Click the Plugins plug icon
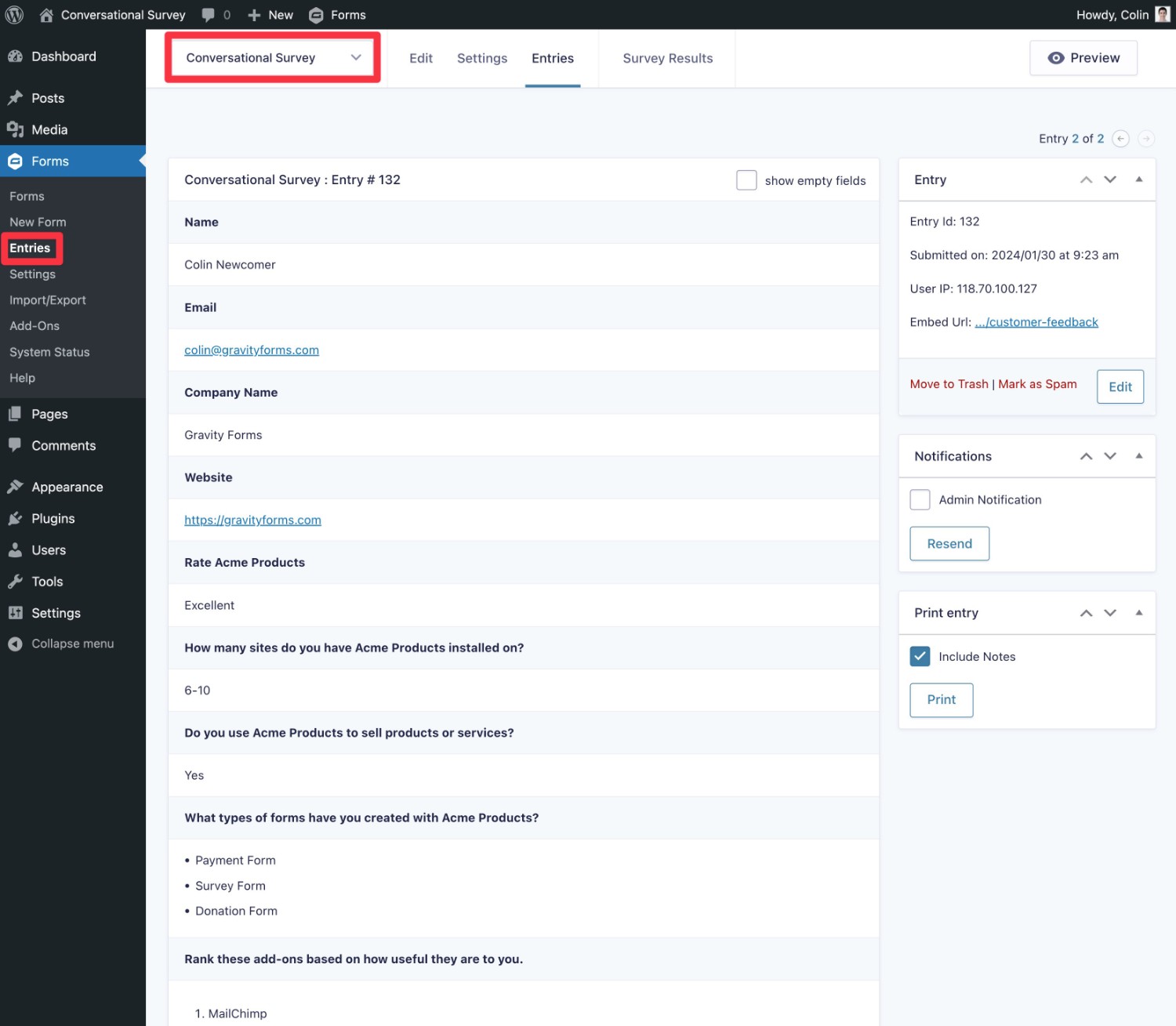 point(15,518)
